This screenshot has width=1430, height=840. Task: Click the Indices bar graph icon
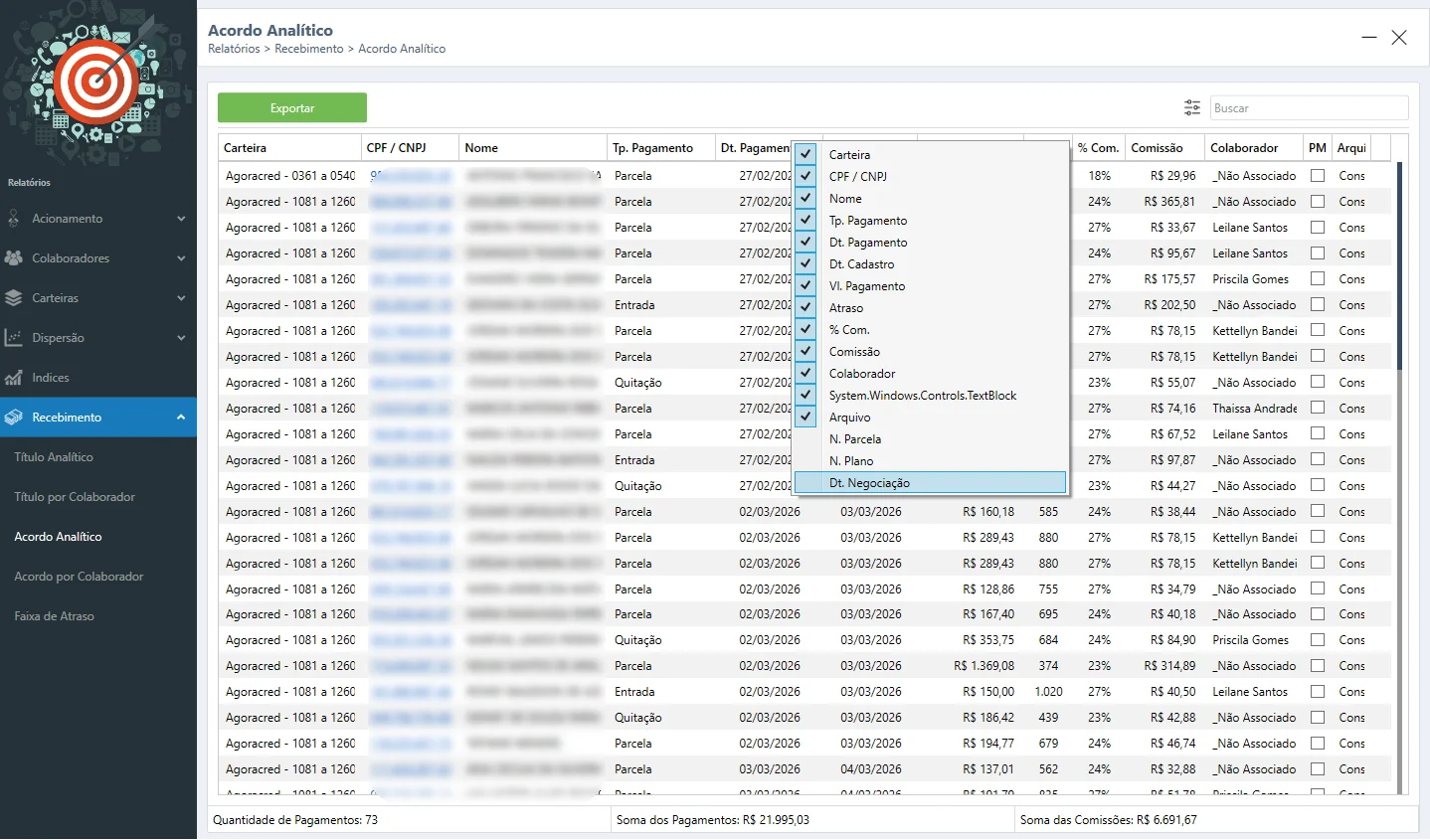(14, 378)
